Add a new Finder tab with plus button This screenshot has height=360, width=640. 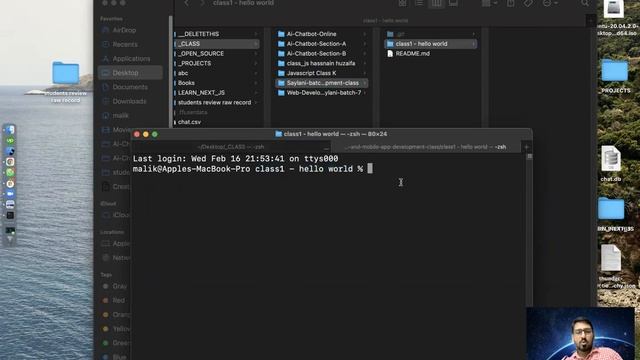click(591, 20)
